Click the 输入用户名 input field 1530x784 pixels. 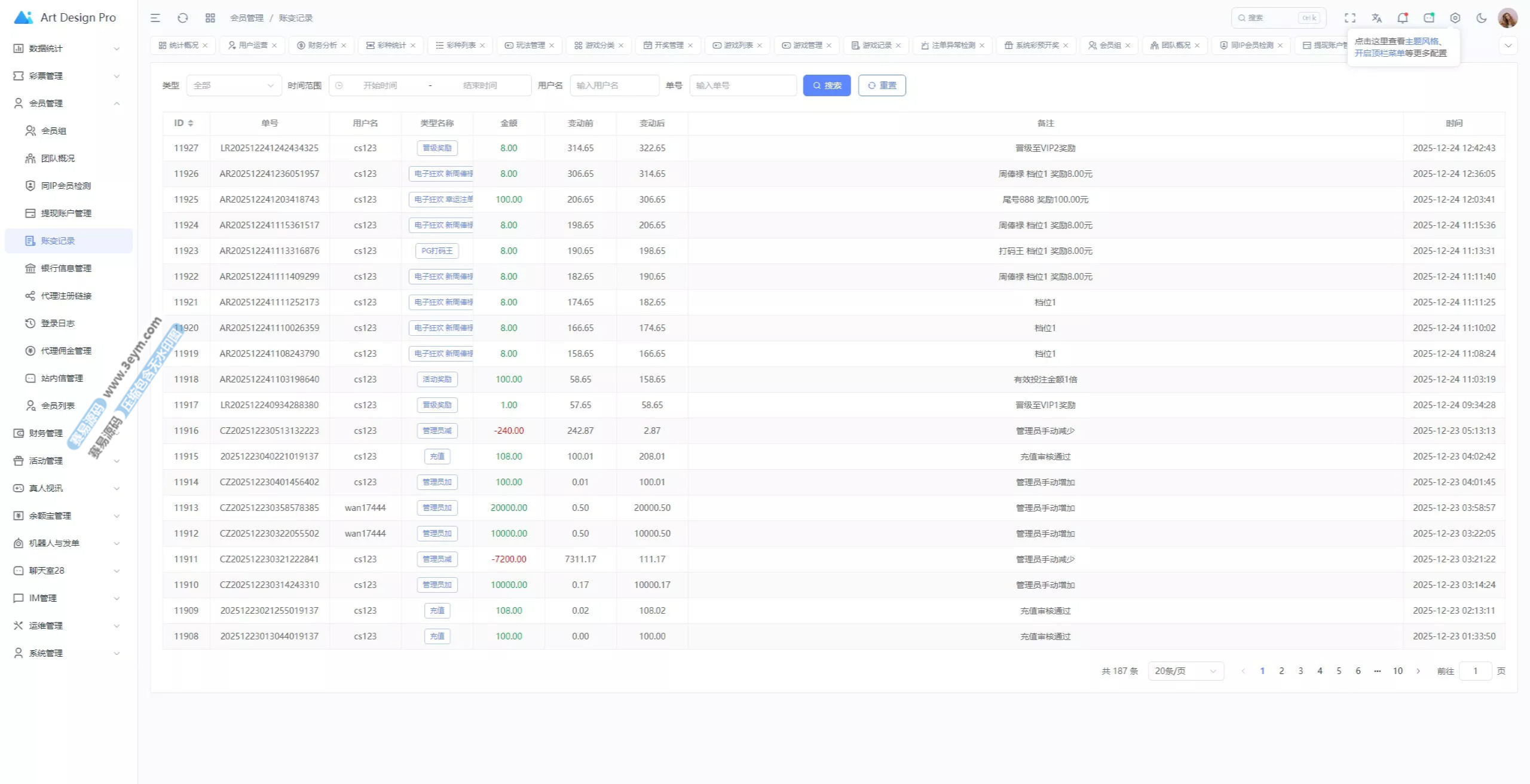coord(614,85)
